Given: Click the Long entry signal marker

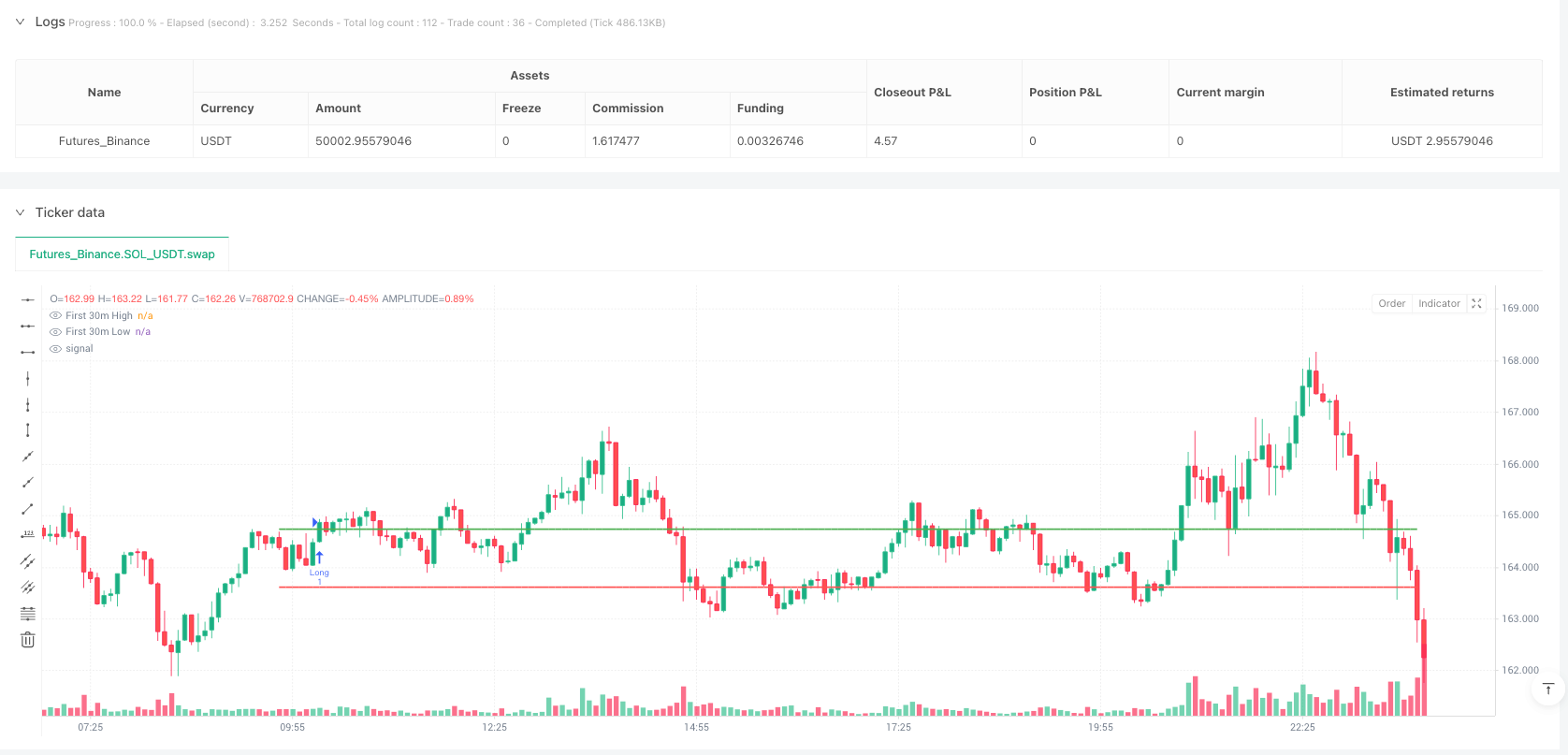Looking at the screenshot, I should click(319, 559).
